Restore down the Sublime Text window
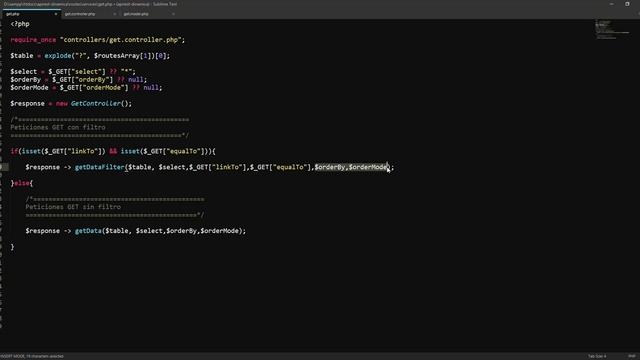Image resolution: width=640 pixels, height=360 pixels. pyautogui.click(x=627, y=4)
